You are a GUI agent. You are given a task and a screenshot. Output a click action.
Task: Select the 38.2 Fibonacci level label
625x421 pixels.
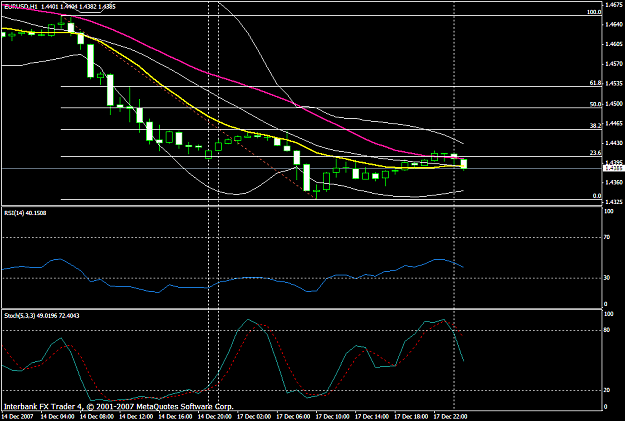[595, 126]
